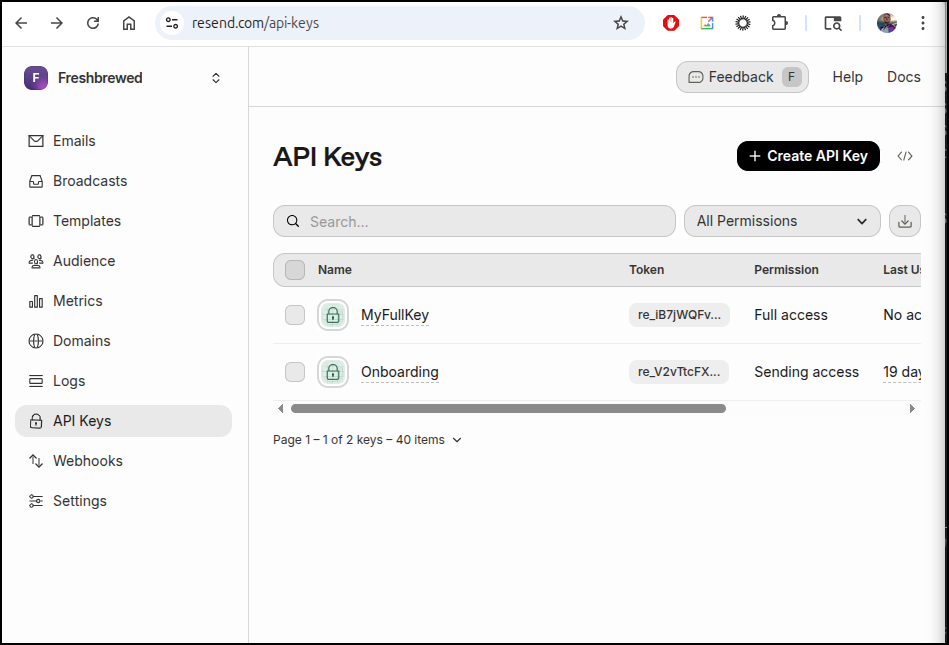Check the MyFullKey row checkbox
The height and width of the screenshot is (645, 949).
pyautogui.click(x=295, y=315)
